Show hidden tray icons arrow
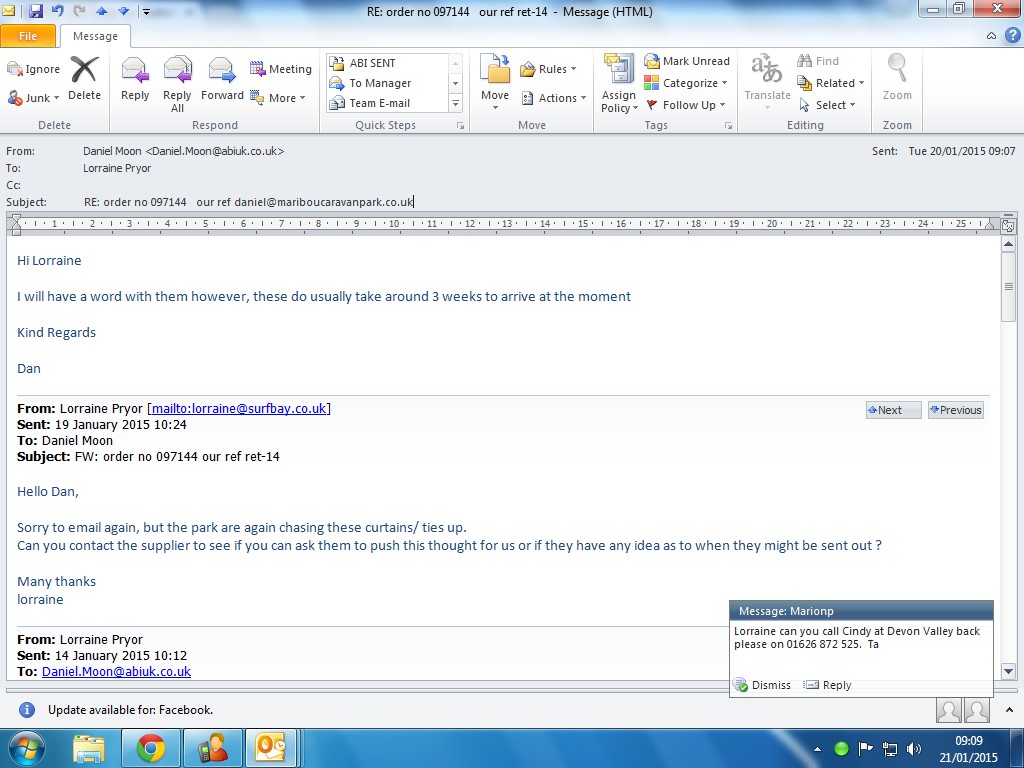 pos(817,749)
